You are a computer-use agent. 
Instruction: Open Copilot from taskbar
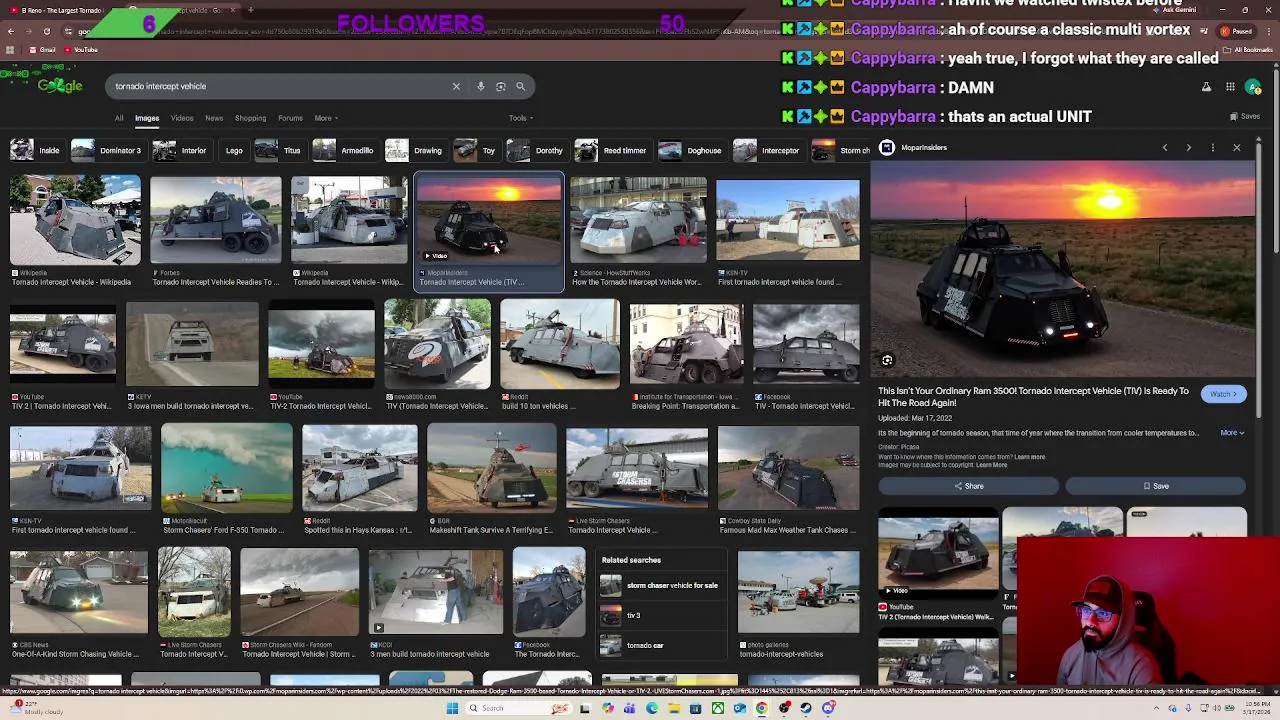[x=608, y=708]
